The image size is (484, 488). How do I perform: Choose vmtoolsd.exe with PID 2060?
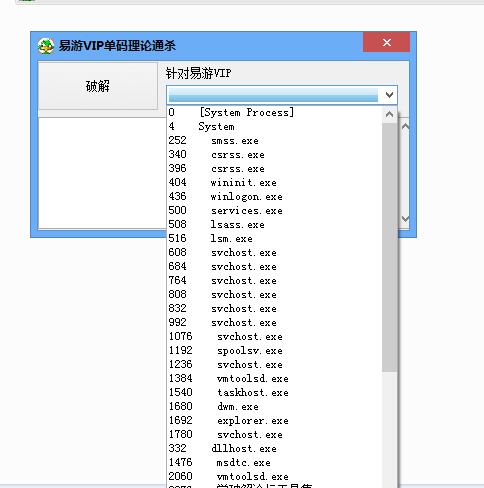point(274,476)
